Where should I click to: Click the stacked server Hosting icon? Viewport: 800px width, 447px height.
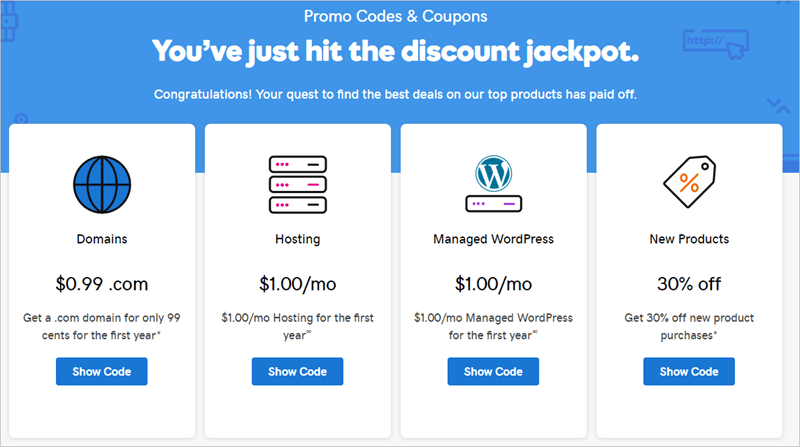point(297,184)
